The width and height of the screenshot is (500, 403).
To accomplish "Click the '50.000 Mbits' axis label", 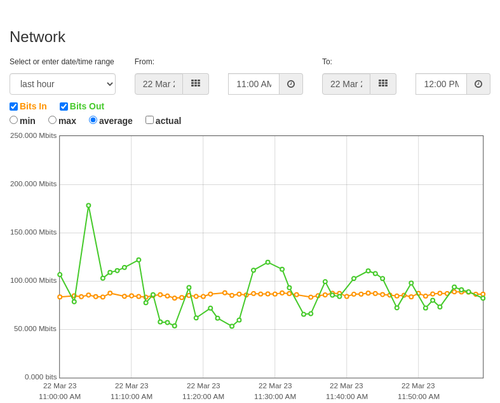I will (35, 329).
